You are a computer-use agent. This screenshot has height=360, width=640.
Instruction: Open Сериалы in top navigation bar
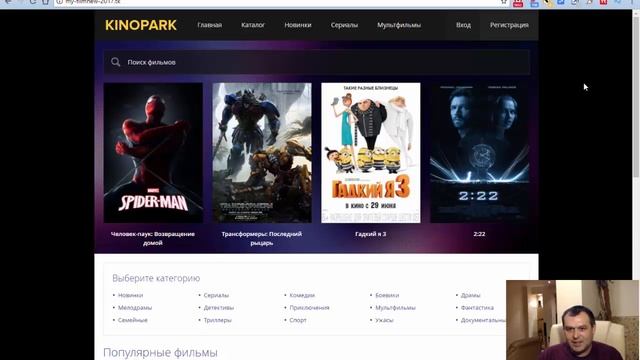coord(344,25)
